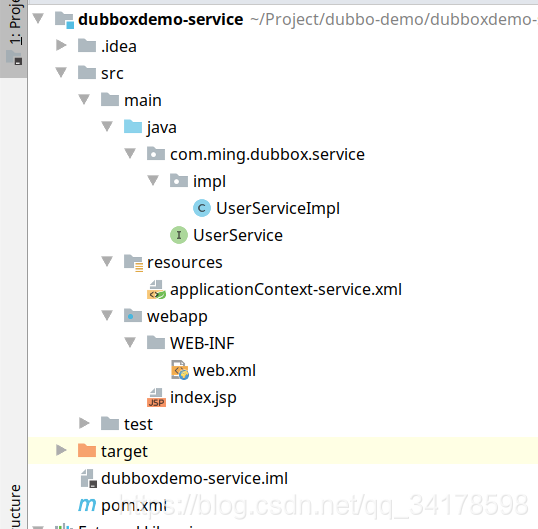The width and height of the screenshot is (538, 529).
Task: Open the index.jsp file
Action: click(x=203, y=398)
